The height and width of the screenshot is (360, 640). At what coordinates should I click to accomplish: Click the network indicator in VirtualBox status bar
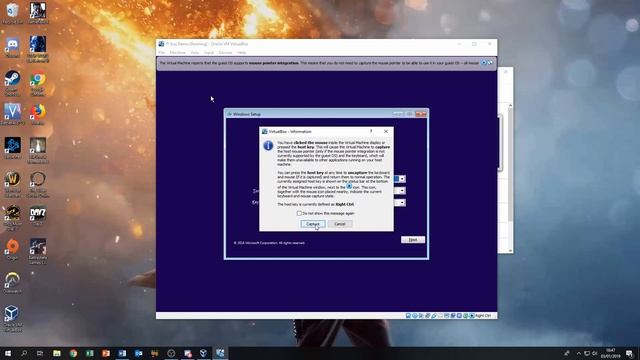tap(427, 316)
